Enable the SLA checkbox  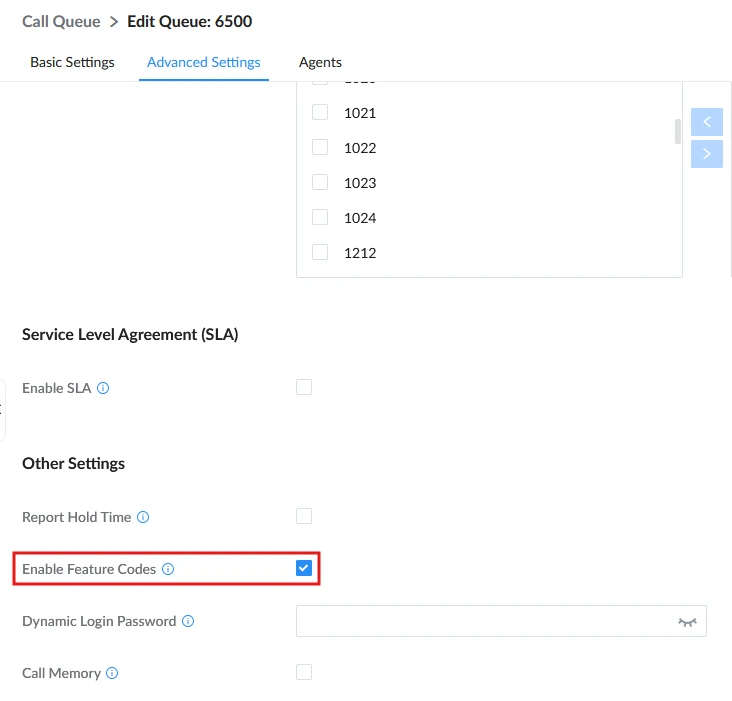[304, 387]
